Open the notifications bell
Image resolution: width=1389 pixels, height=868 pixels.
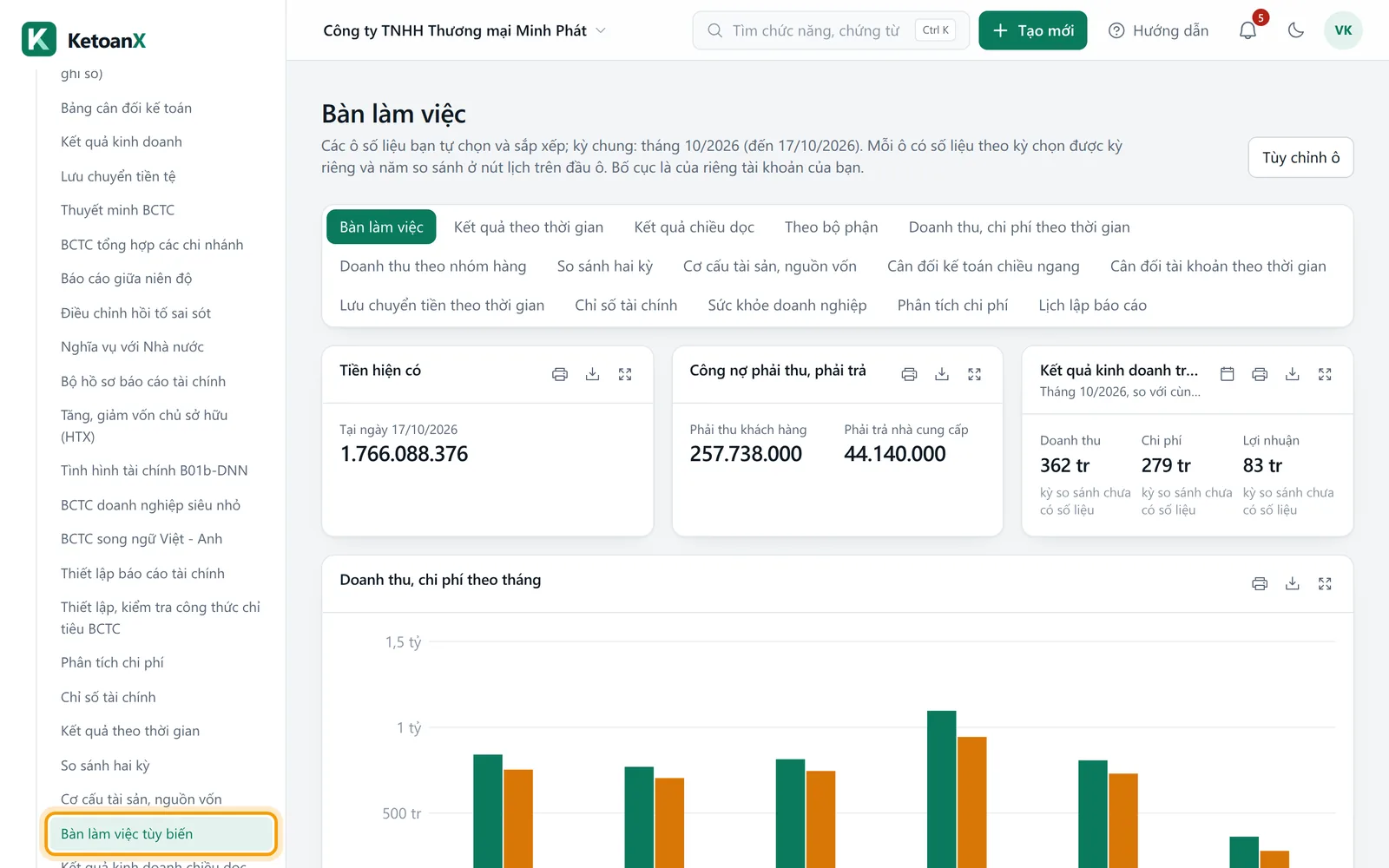click(1247, 30)
